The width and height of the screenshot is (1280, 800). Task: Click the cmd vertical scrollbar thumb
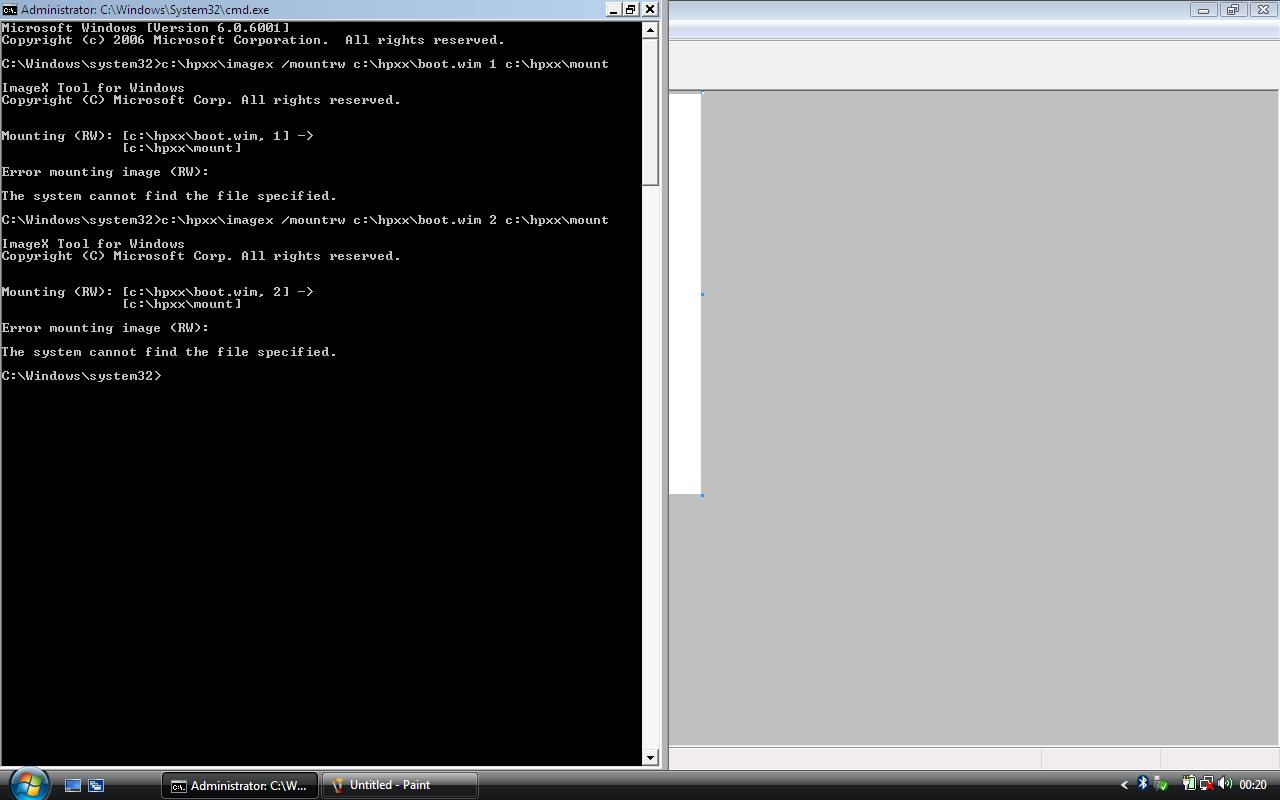click(x=650, y=112)
